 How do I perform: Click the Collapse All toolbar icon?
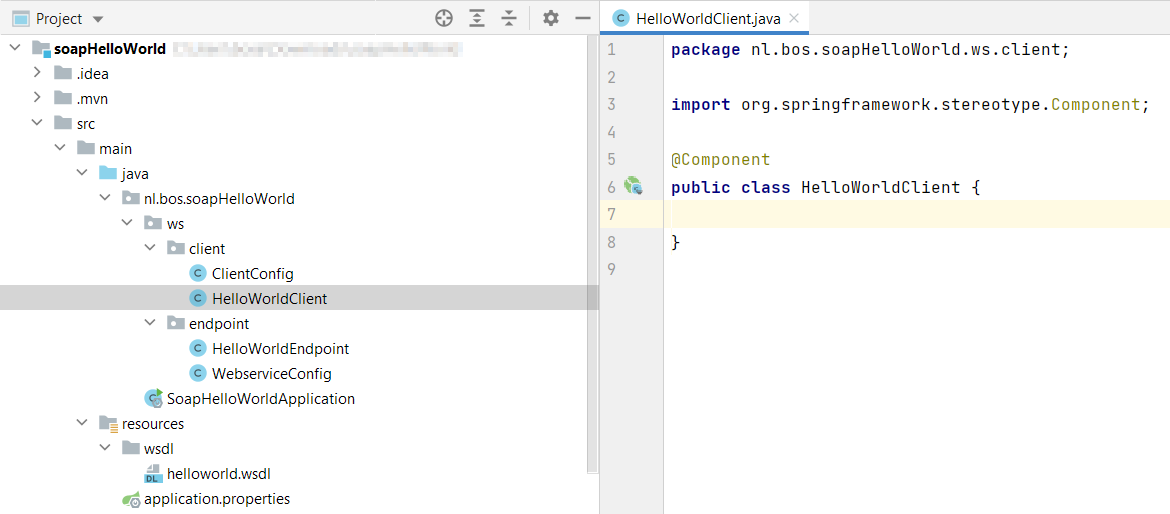[509, 18]
